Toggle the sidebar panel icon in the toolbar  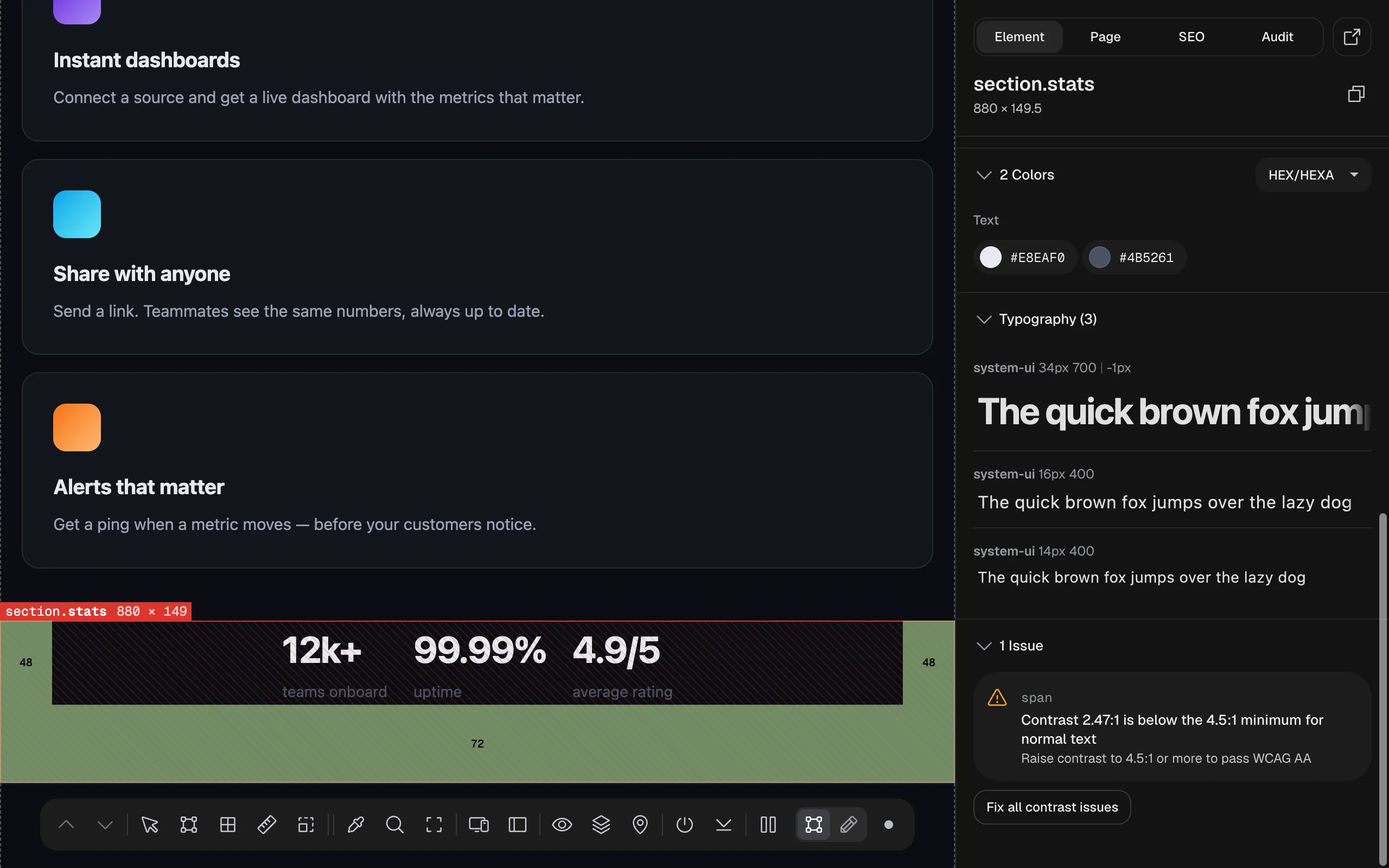point(518,825)
